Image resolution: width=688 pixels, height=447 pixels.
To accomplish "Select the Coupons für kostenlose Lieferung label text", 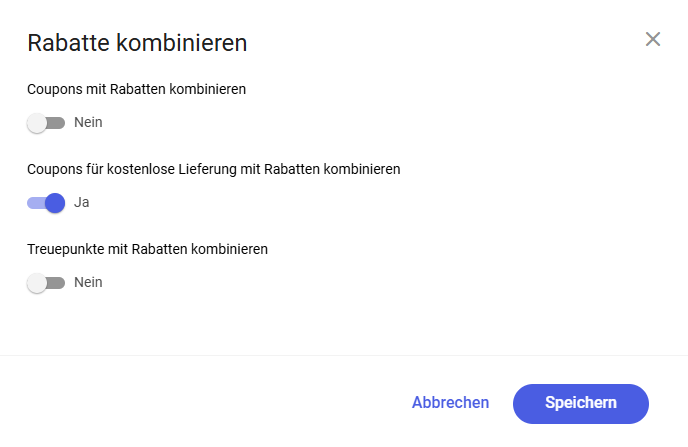I will 214,169.
